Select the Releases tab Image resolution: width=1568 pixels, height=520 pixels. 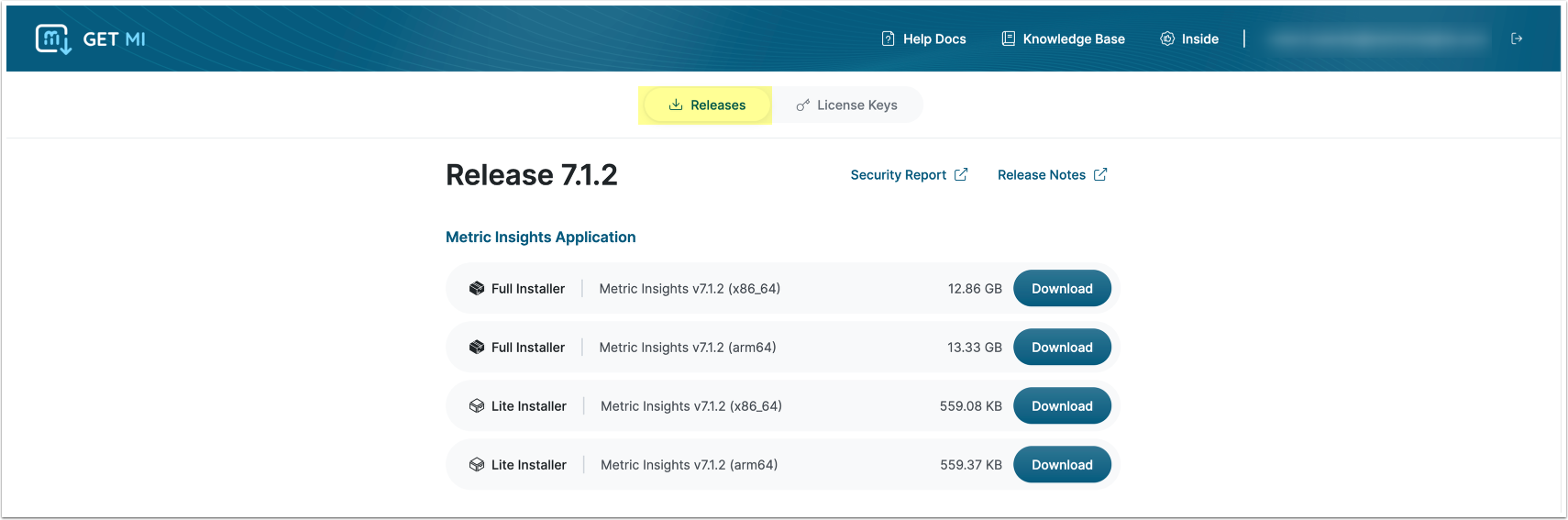(x=706, y=105)
